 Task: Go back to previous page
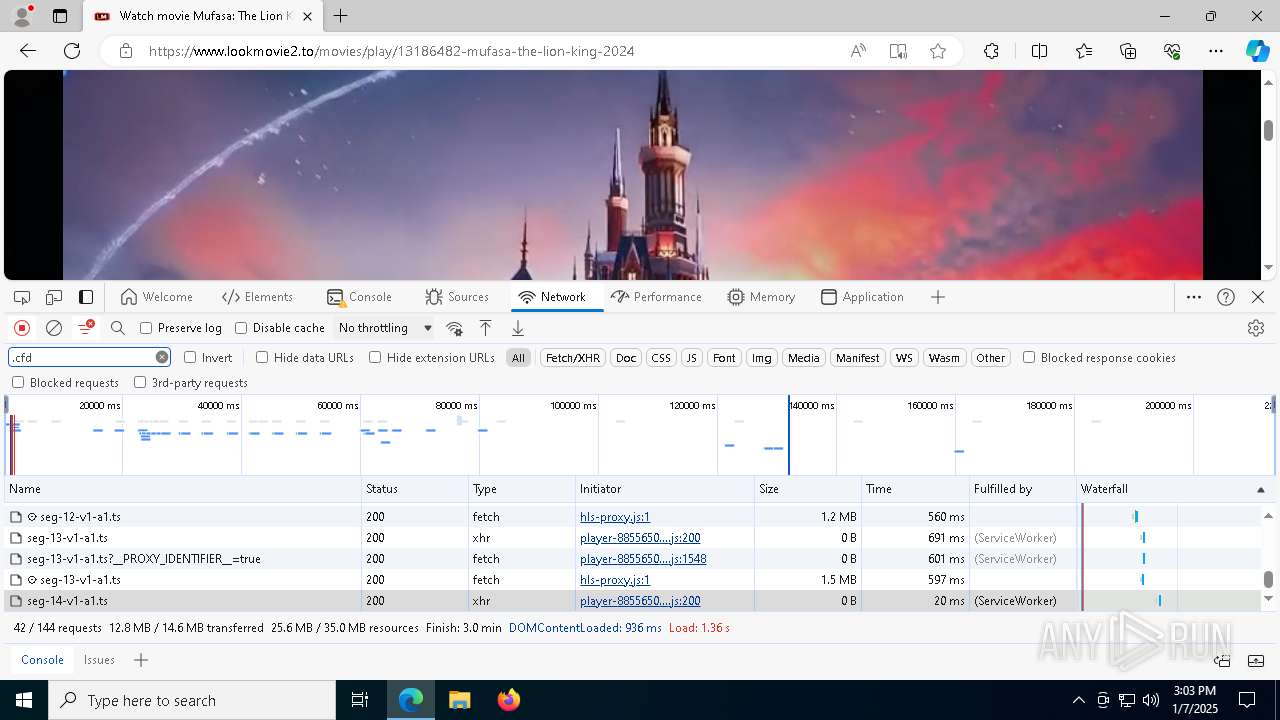tap(28, 51)
